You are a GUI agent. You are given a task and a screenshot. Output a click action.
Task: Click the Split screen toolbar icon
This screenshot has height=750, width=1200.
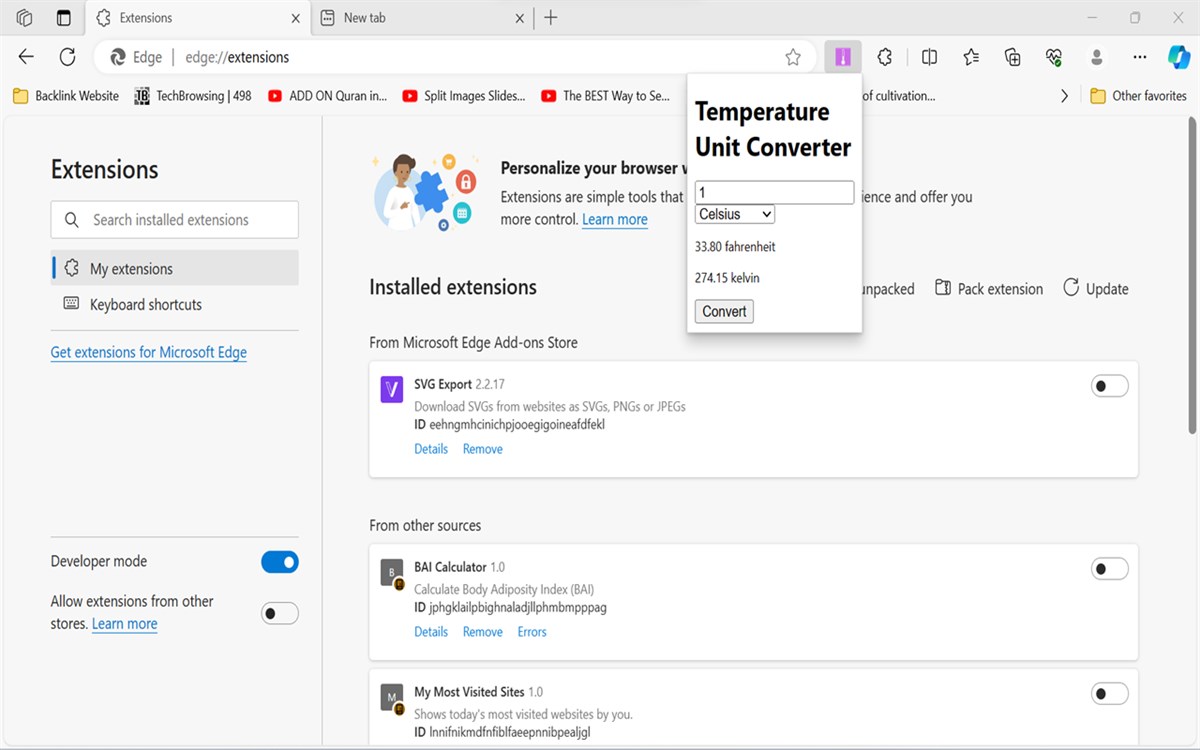929,57
